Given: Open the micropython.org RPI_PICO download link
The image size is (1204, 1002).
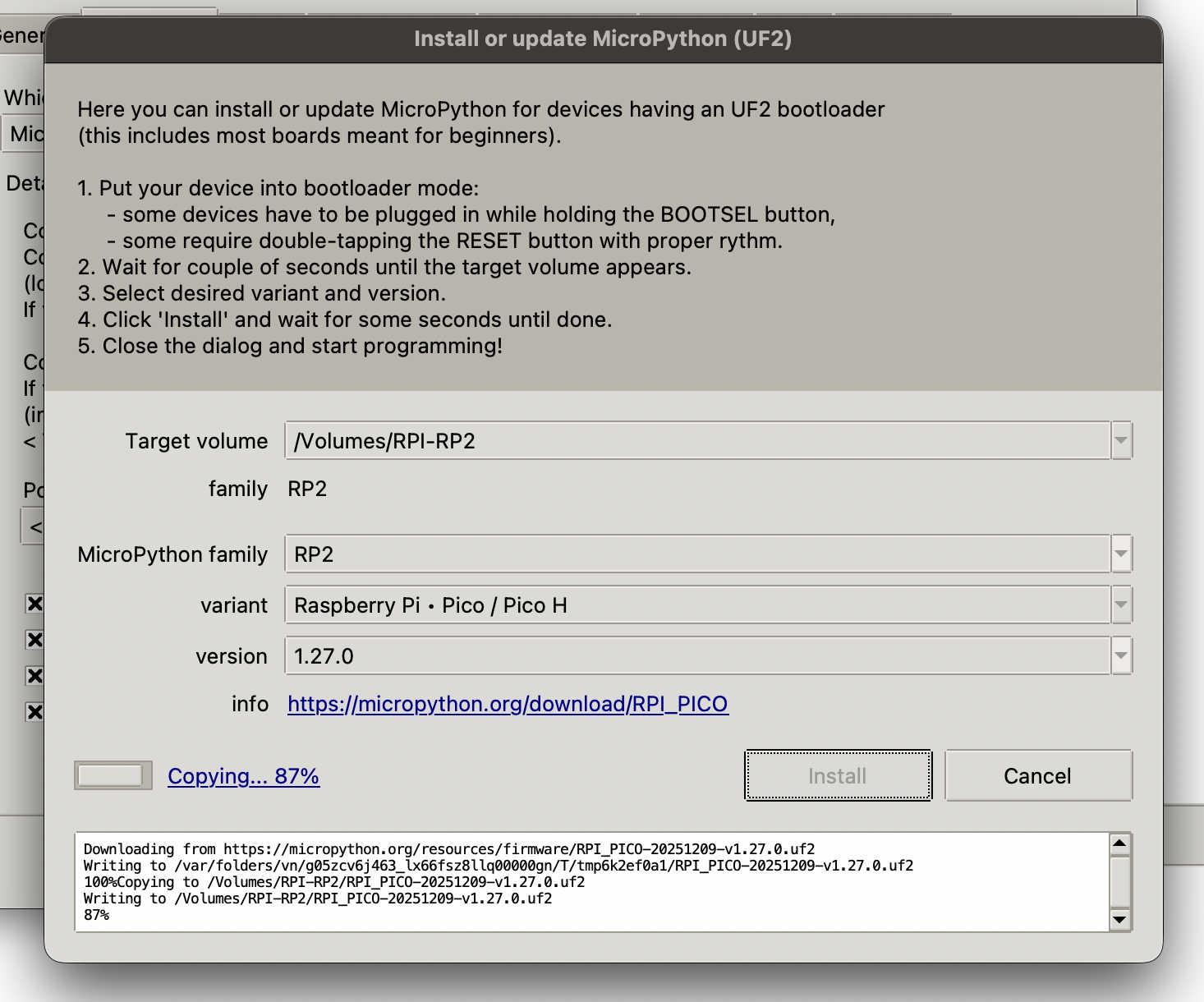Looking at the screenshot, I should tap(508, 704).
